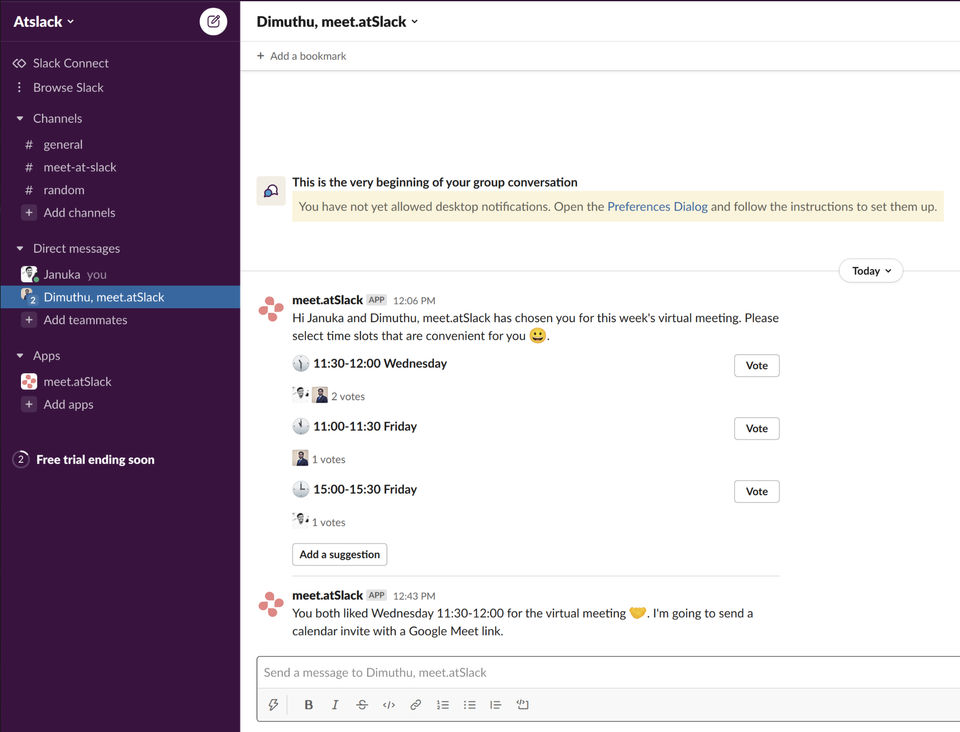The height and width of the screenshot is (732, 960).
Task: Click the compose new message icon
Action: (x=213, y=22)
